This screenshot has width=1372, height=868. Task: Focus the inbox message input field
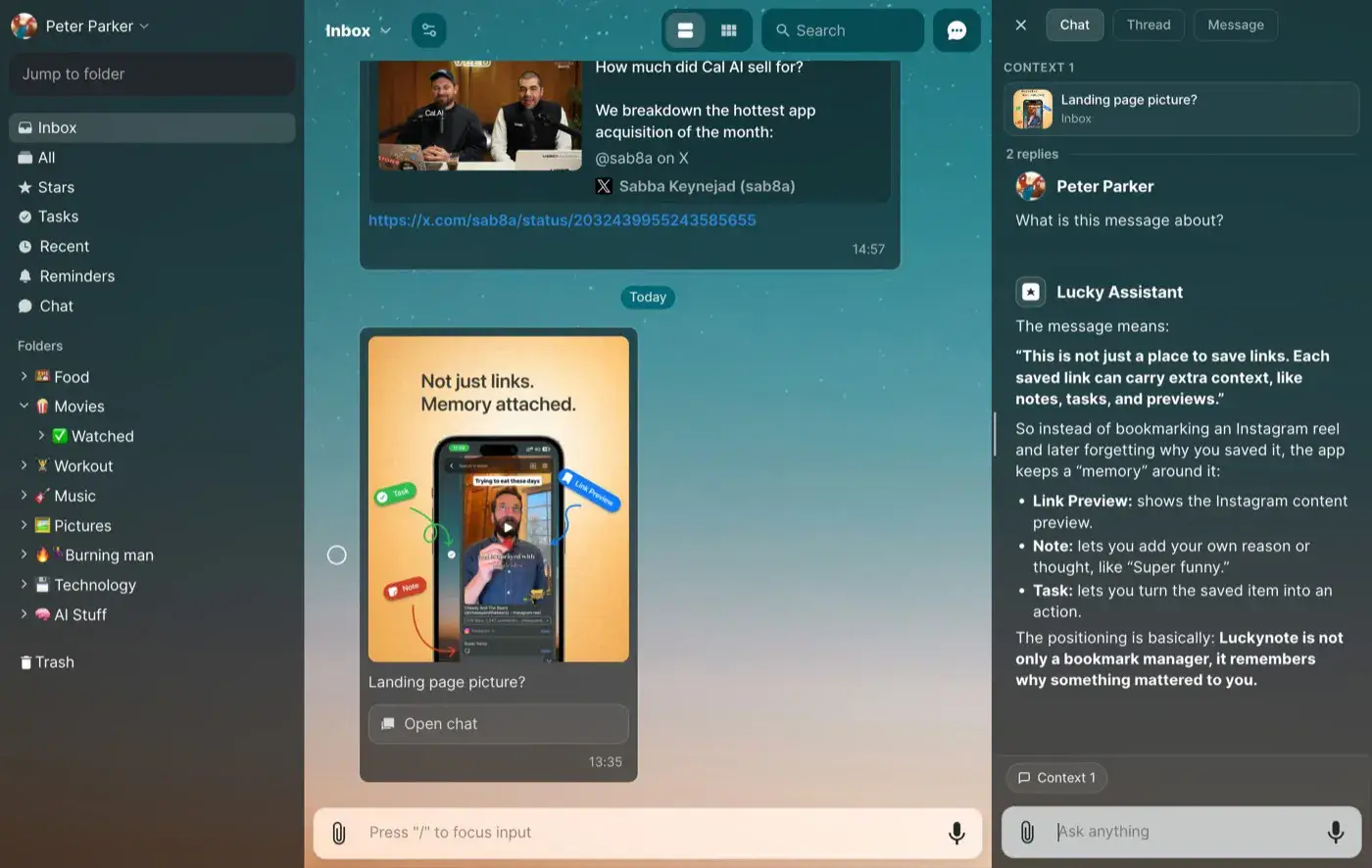click(x=647, y=833)
